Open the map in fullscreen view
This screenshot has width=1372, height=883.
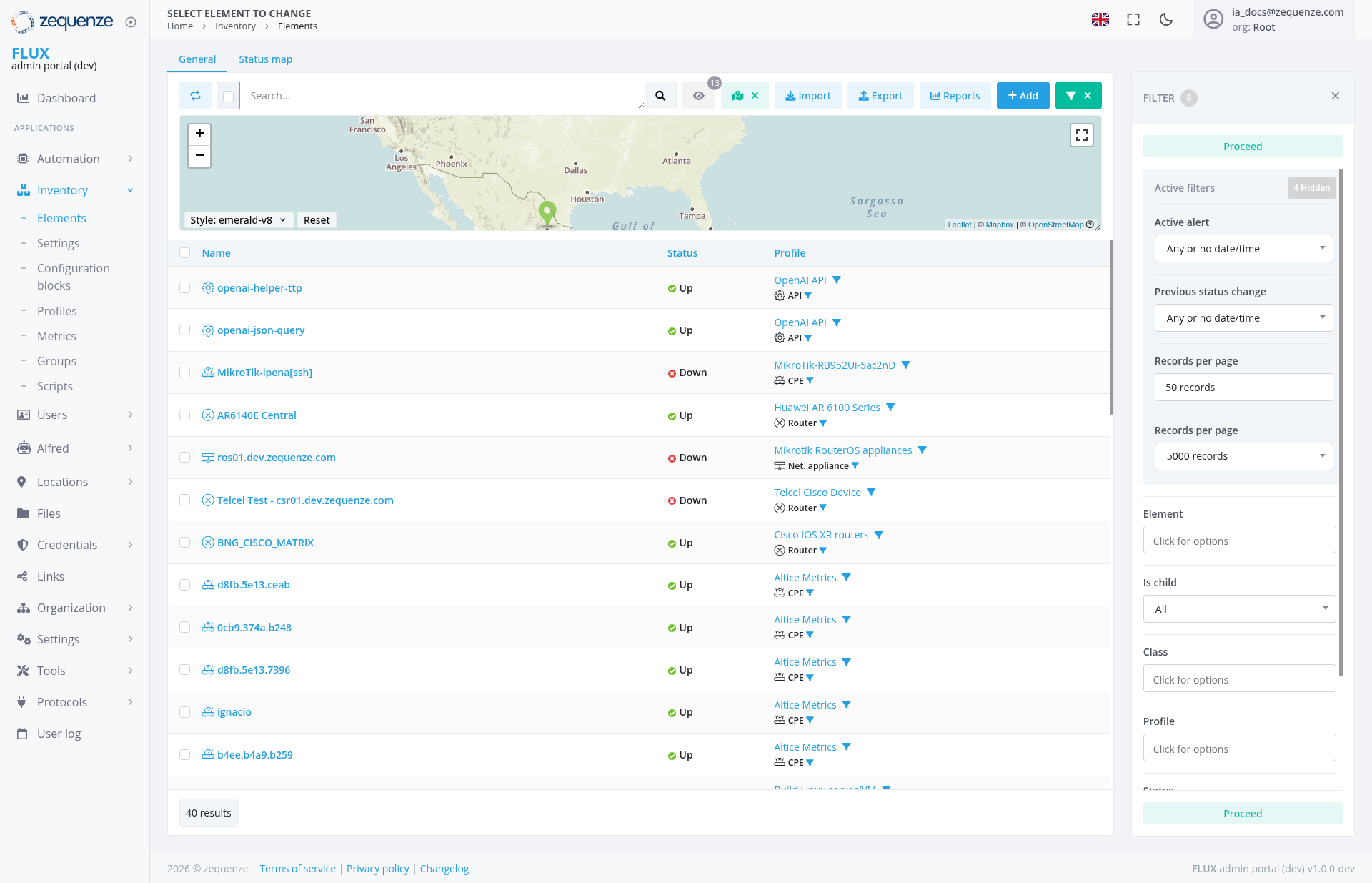tap(1082, 135)
